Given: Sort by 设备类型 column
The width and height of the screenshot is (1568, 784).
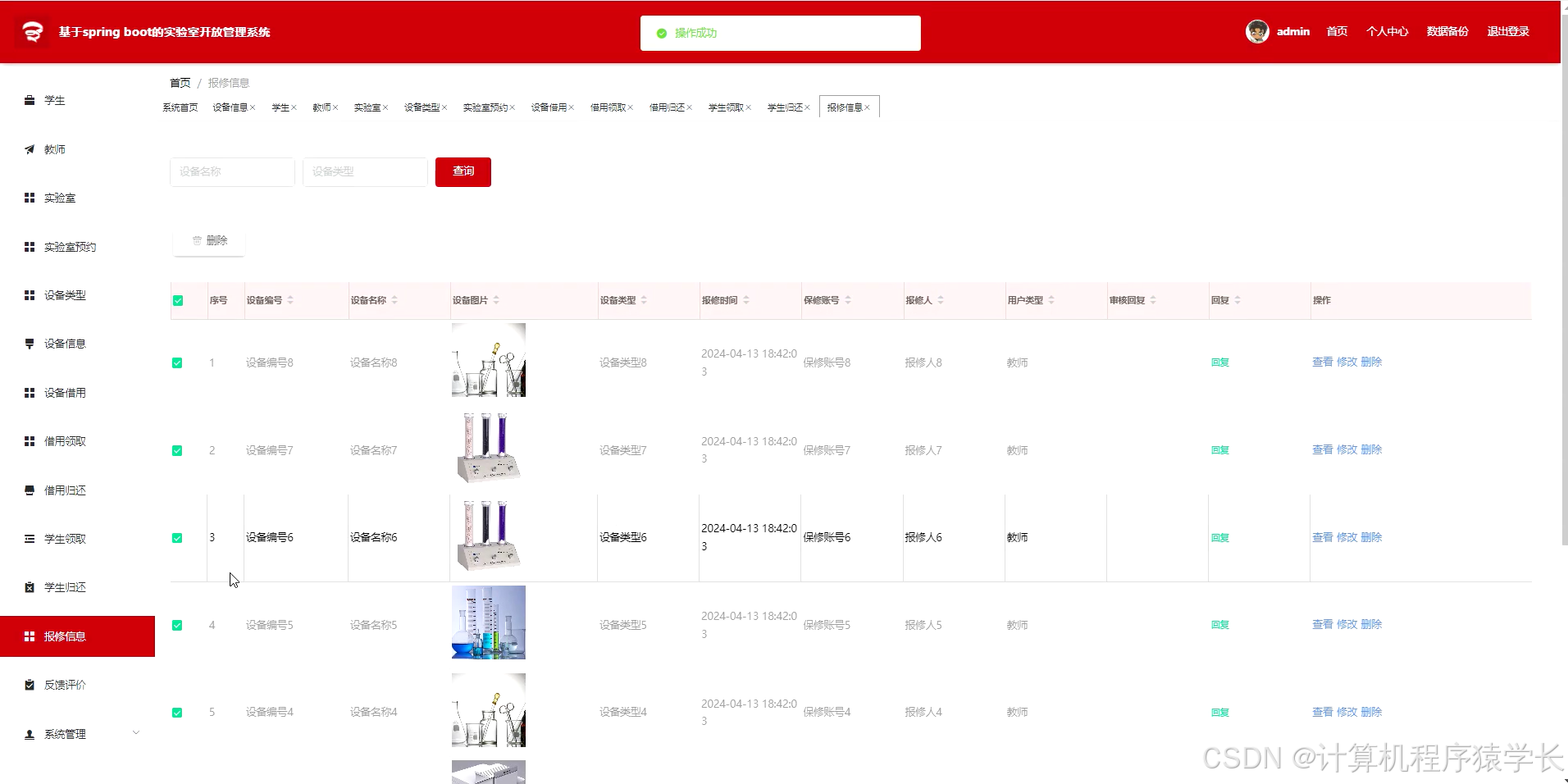Looking at the screenshot, I should coord(644,300).
